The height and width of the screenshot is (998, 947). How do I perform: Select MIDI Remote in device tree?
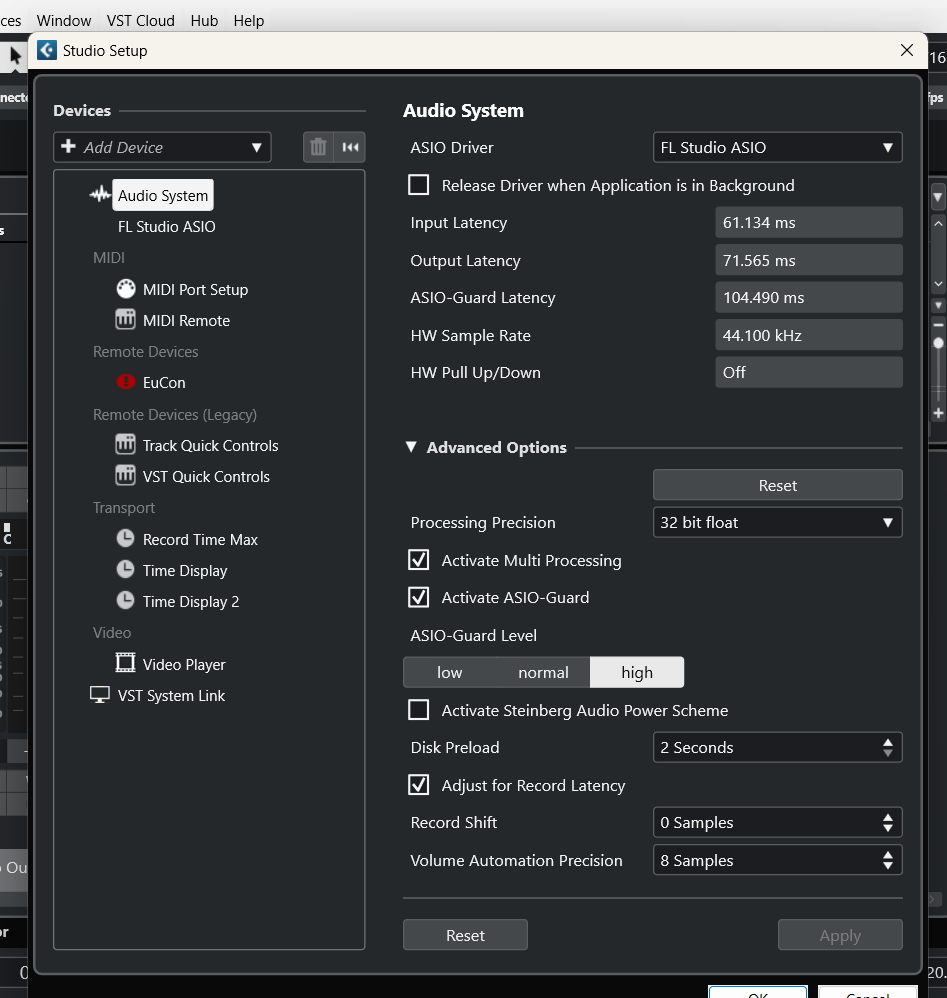pyautogui.click(x=186, y=320)
